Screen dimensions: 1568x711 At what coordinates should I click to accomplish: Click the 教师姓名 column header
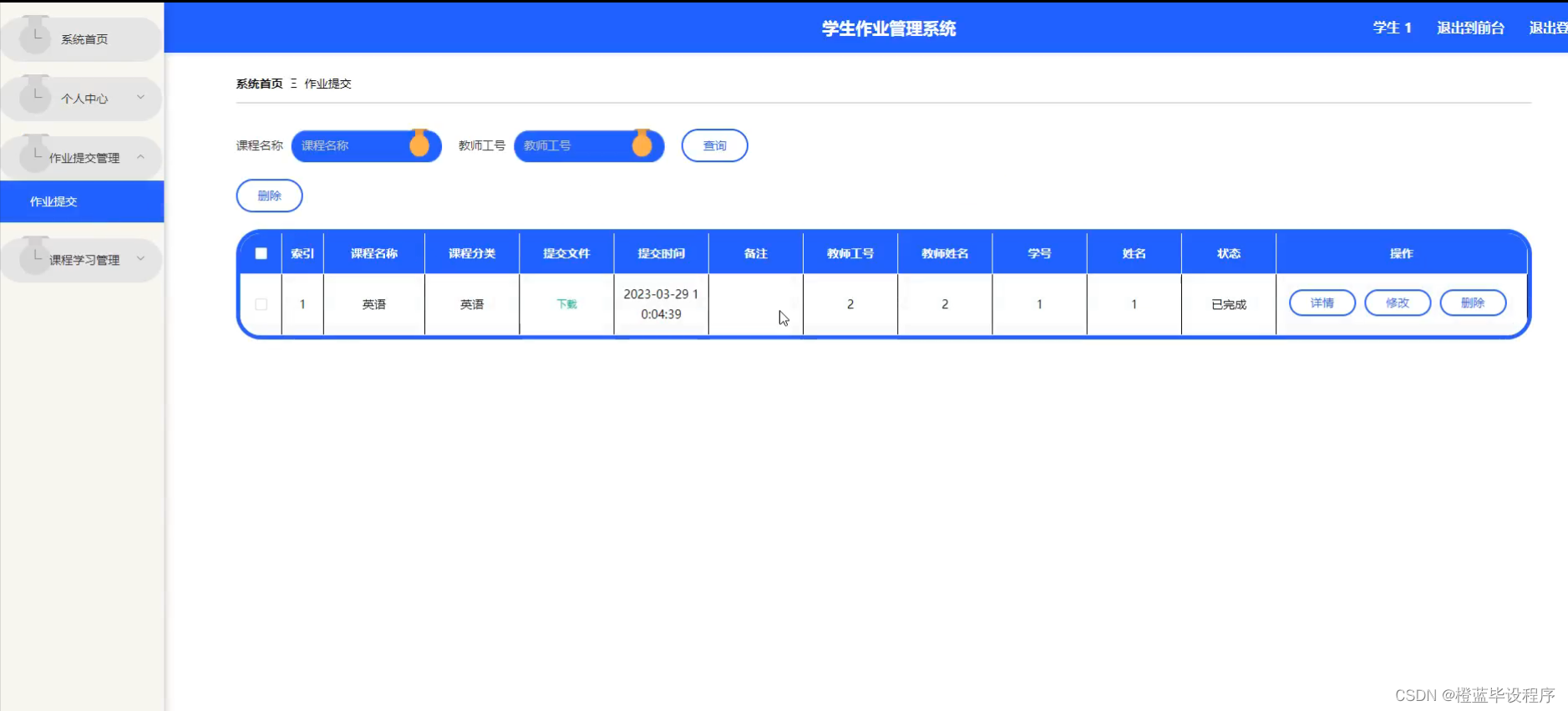pos(945,253)
